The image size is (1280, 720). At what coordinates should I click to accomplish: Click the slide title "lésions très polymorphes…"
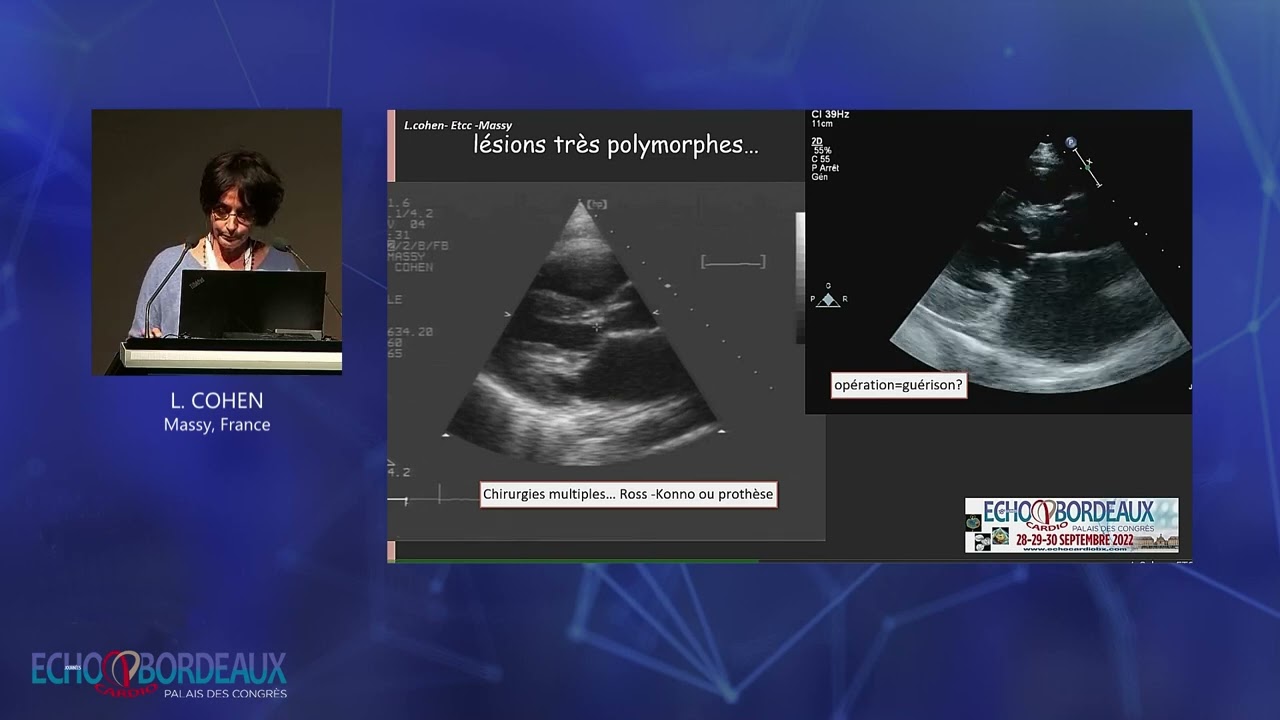[615, 144]
